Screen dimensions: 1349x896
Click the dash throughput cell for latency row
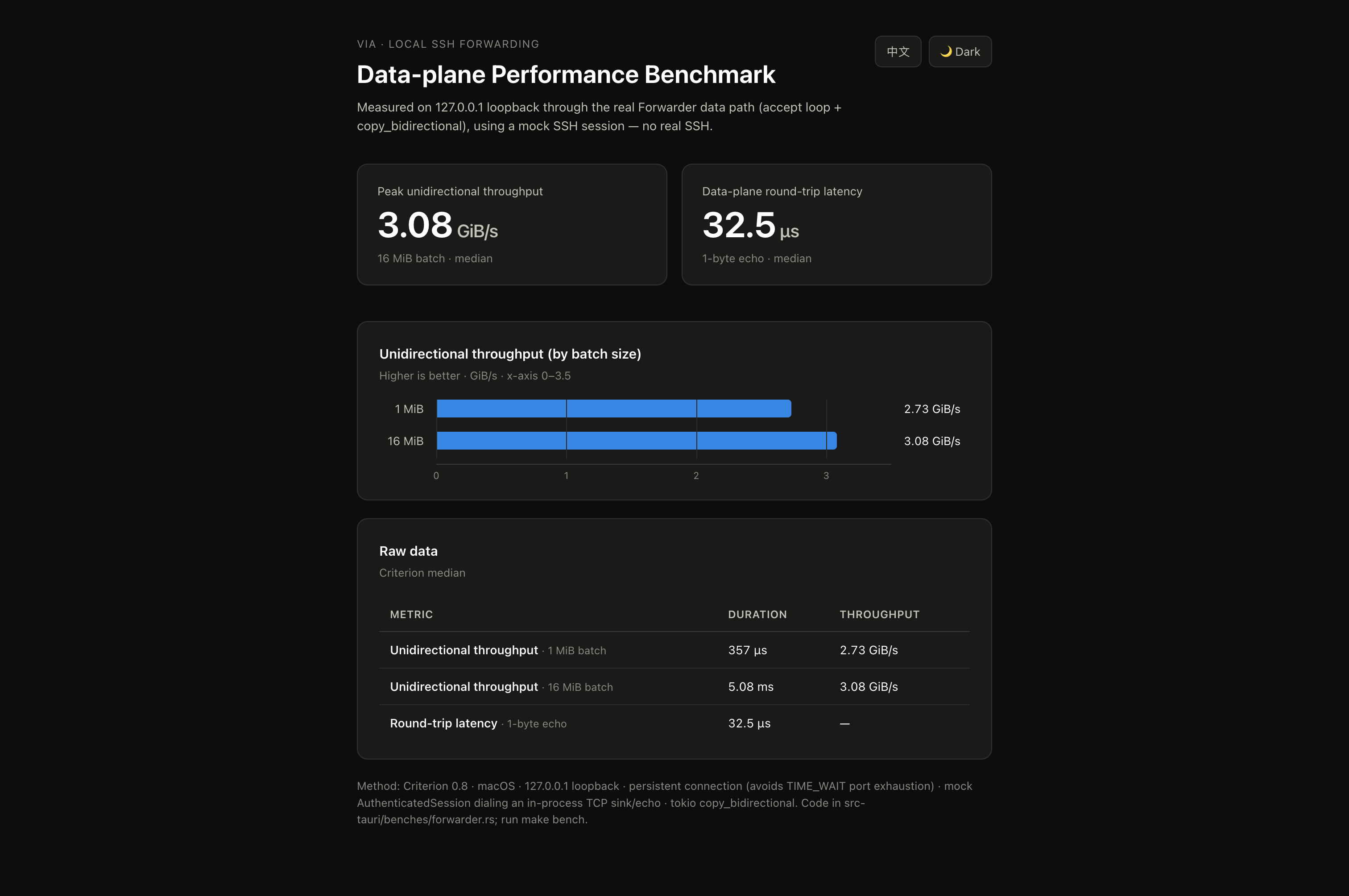(844, 723)
